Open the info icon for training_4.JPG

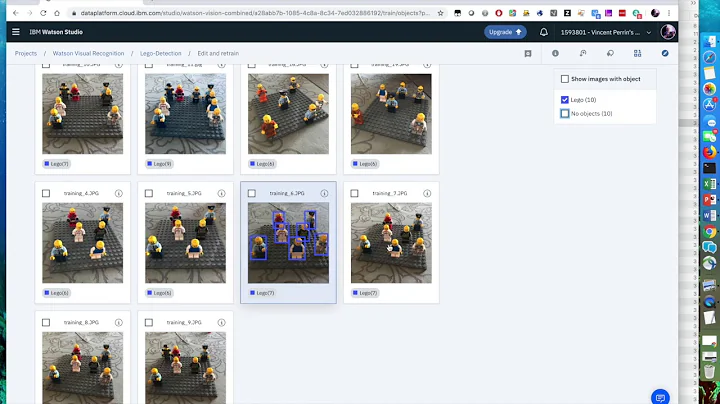click(x=118, y=193)
